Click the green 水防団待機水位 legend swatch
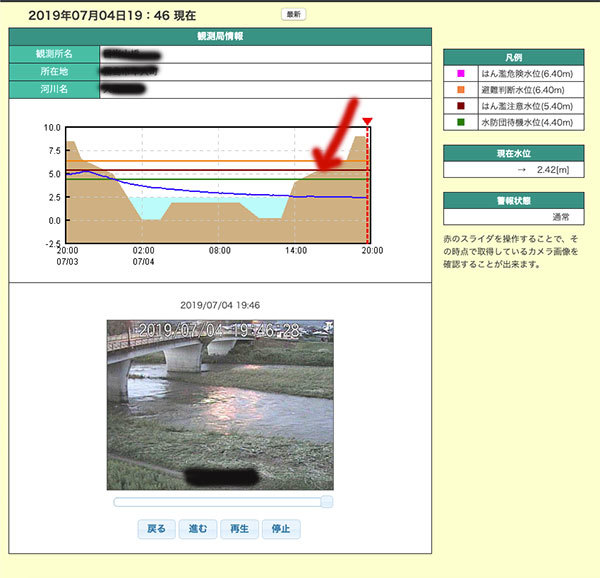The image size is (600, 578). click(x=460, y=122)
